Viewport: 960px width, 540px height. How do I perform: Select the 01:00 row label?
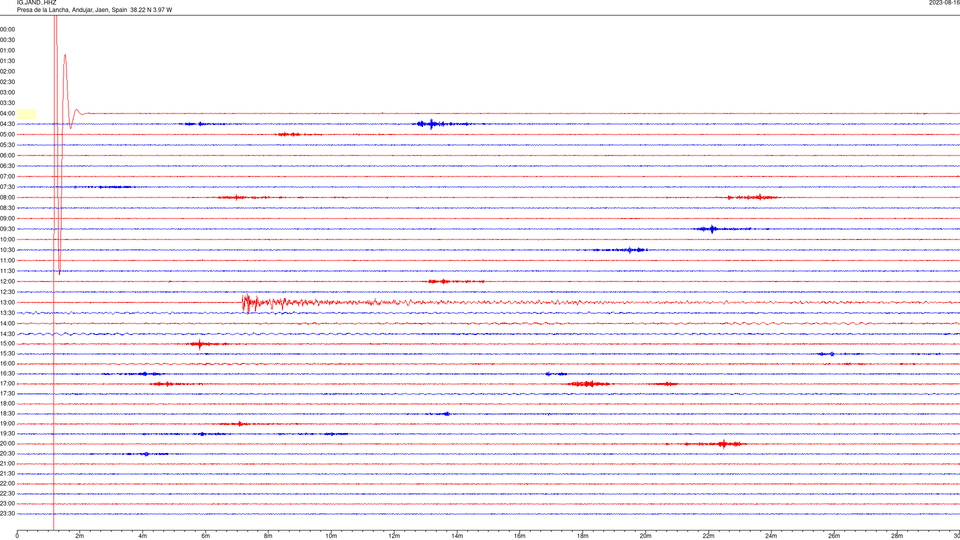(7, 51)
